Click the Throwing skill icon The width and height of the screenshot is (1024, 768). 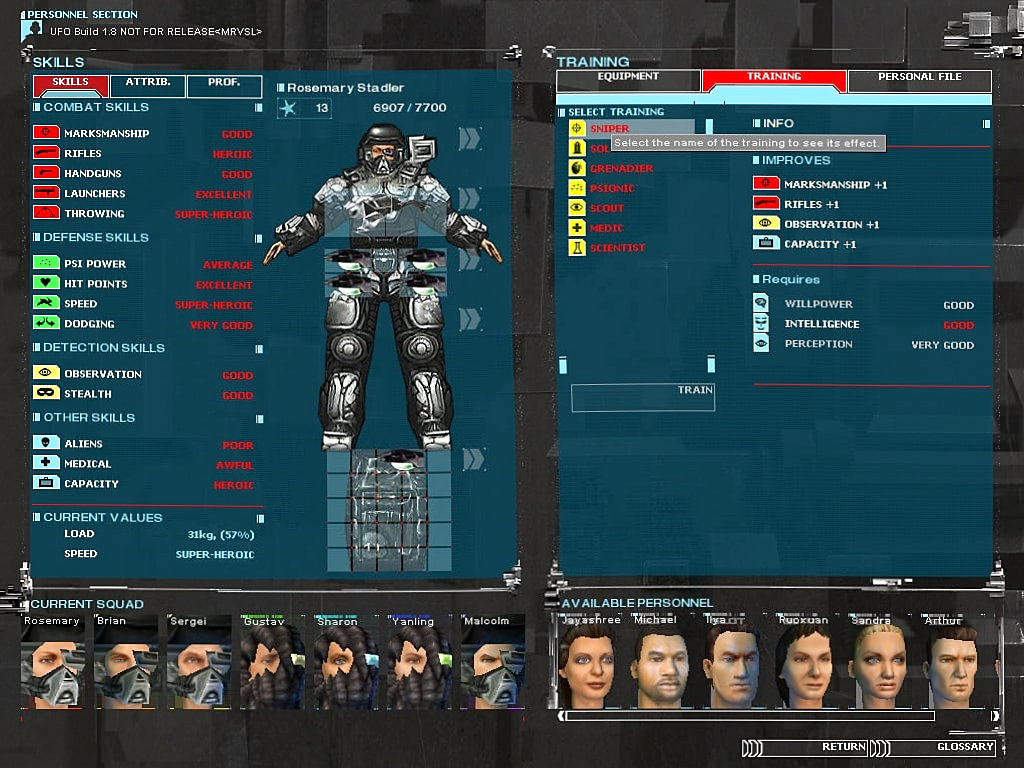point(46,213)
